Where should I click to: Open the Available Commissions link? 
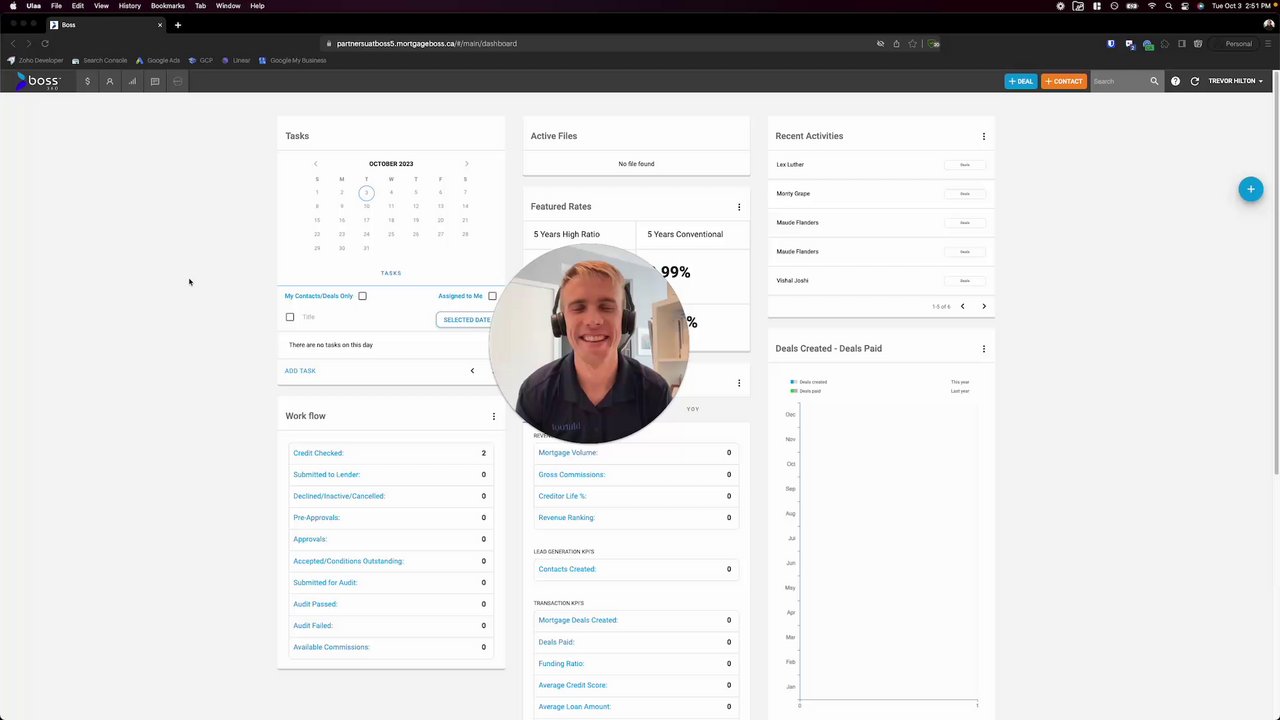click(x=331, y=647)
